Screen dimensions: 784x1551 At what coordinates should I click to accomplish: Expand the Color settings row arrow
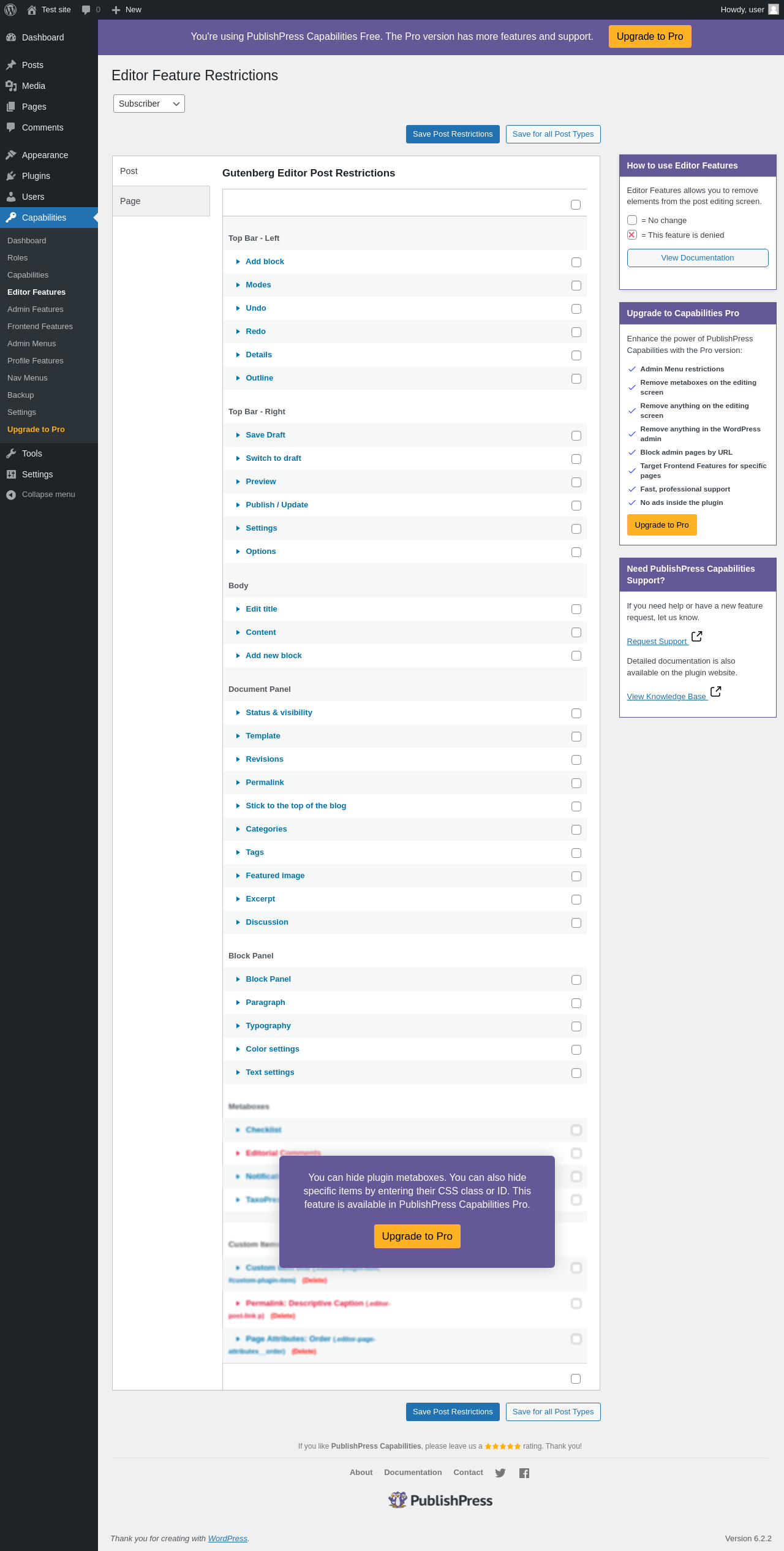(238, 1049)
